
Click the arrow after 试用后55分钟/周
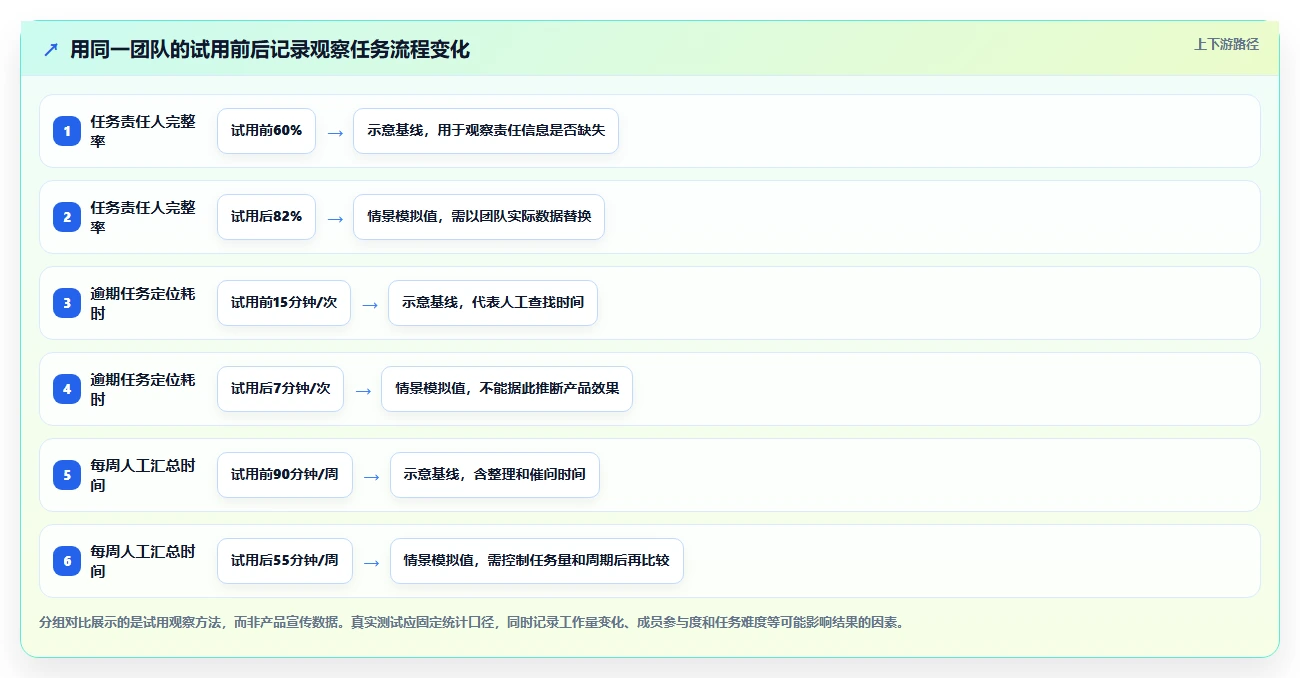[x=371, y=562]
